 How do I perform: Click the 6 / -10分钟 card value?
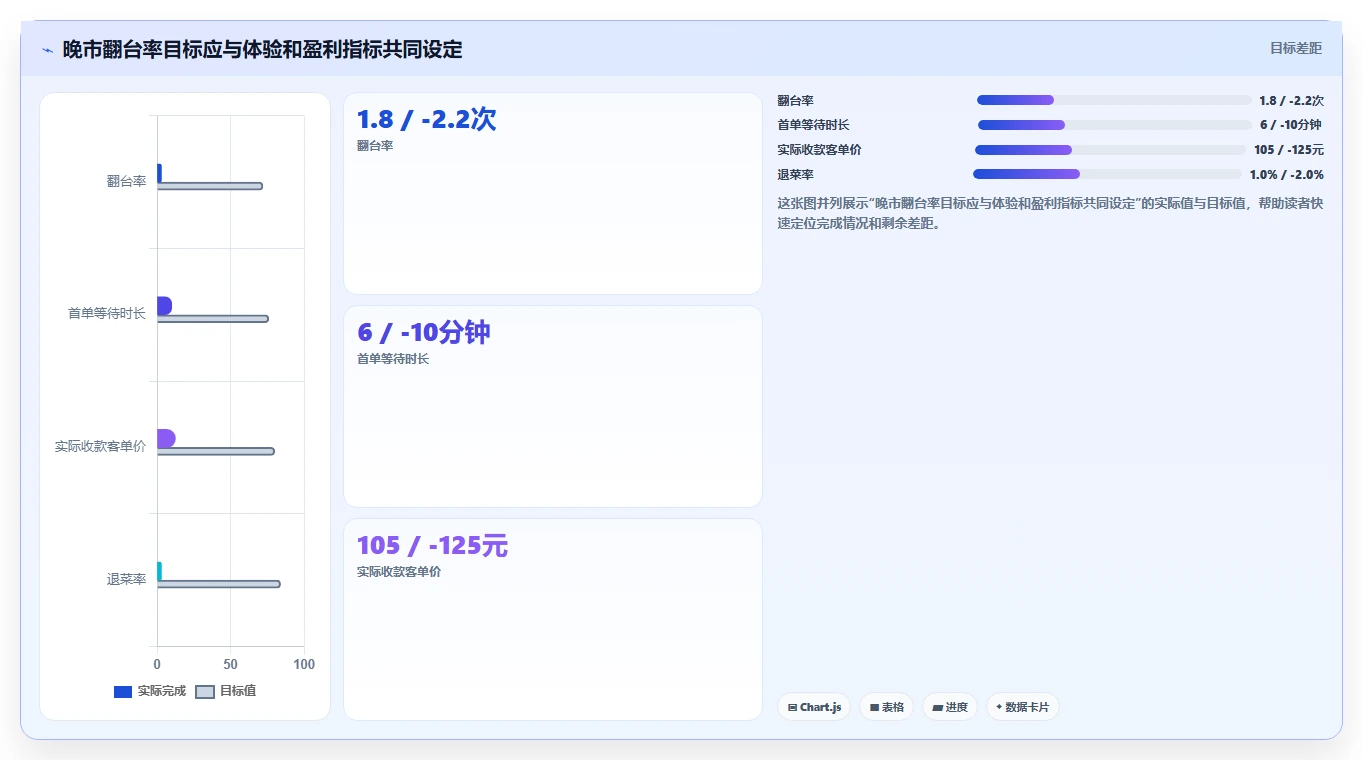424,332
